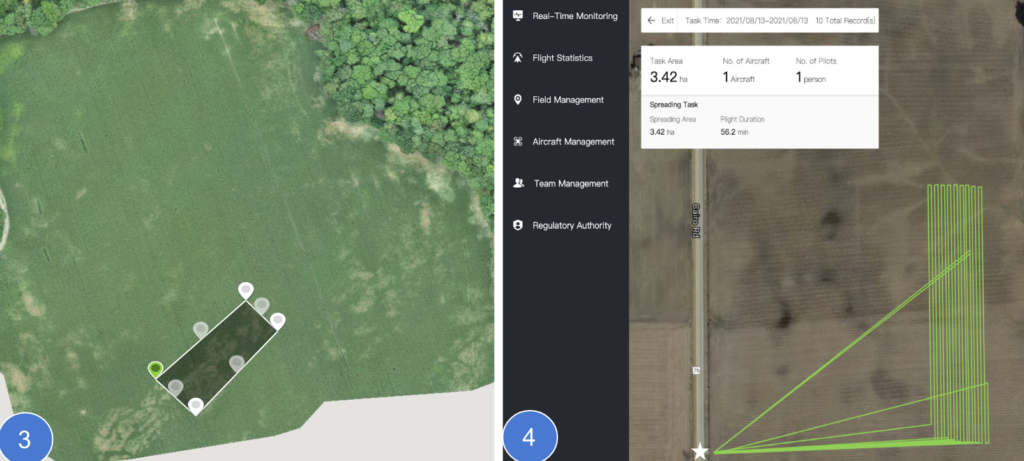Click the Flight Statistics icon
The image size is (1024, 461).
point(518,57)
